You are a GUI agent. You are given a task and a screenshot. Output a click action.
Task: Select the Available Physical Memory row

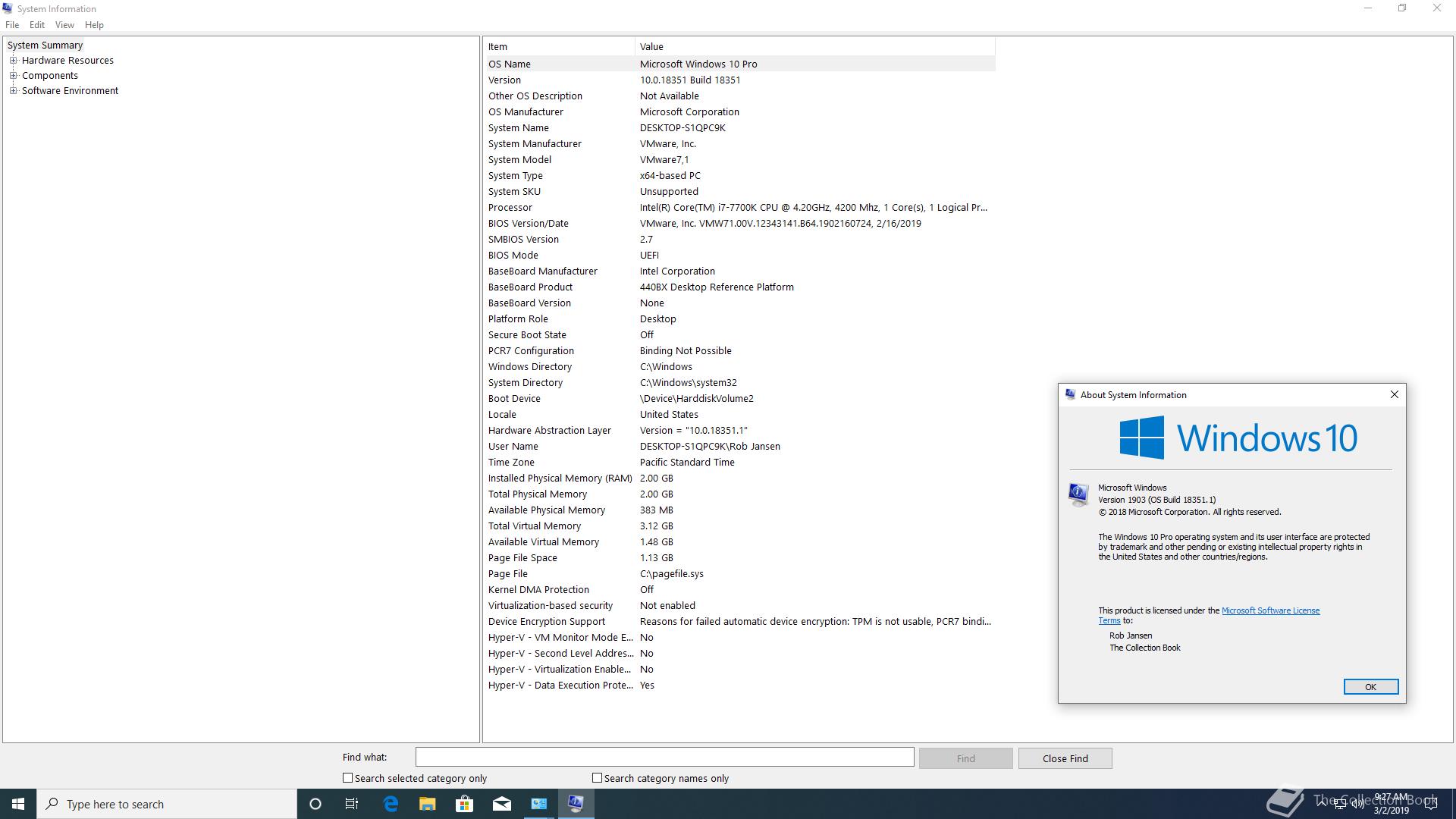tap(740, 510)
